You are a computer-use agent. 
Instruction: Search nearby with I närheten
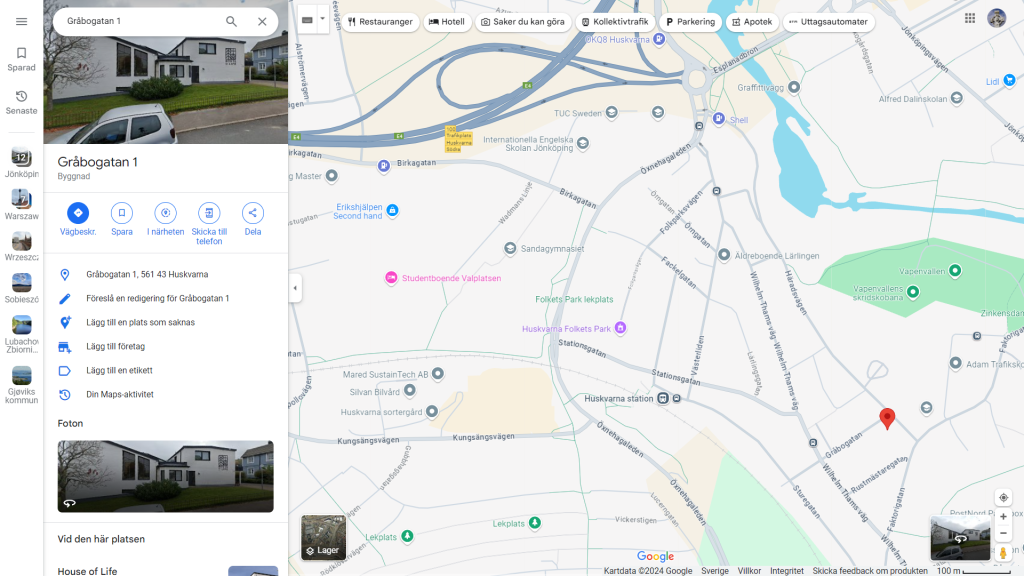pos(165,219)
